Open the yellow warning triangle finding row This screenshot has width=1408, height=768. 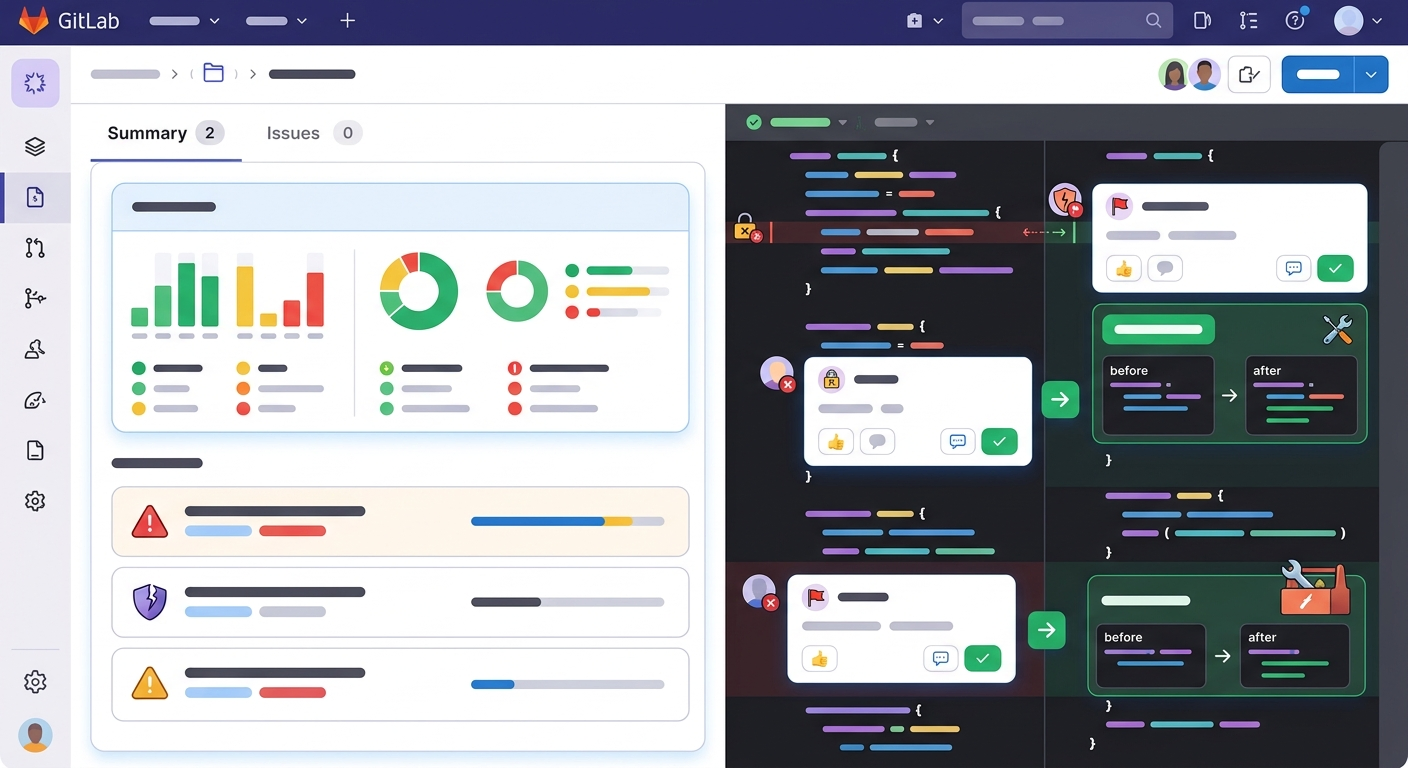(x=400, y=684)
